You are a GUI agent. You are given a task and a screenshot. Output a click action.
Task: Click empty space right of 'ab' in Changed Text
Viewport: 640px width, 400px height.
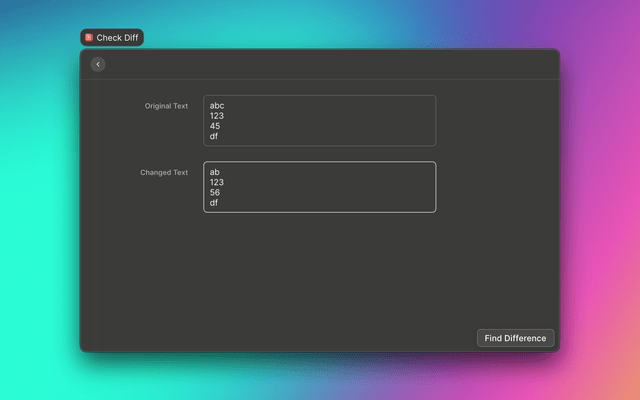click(330, 172)
